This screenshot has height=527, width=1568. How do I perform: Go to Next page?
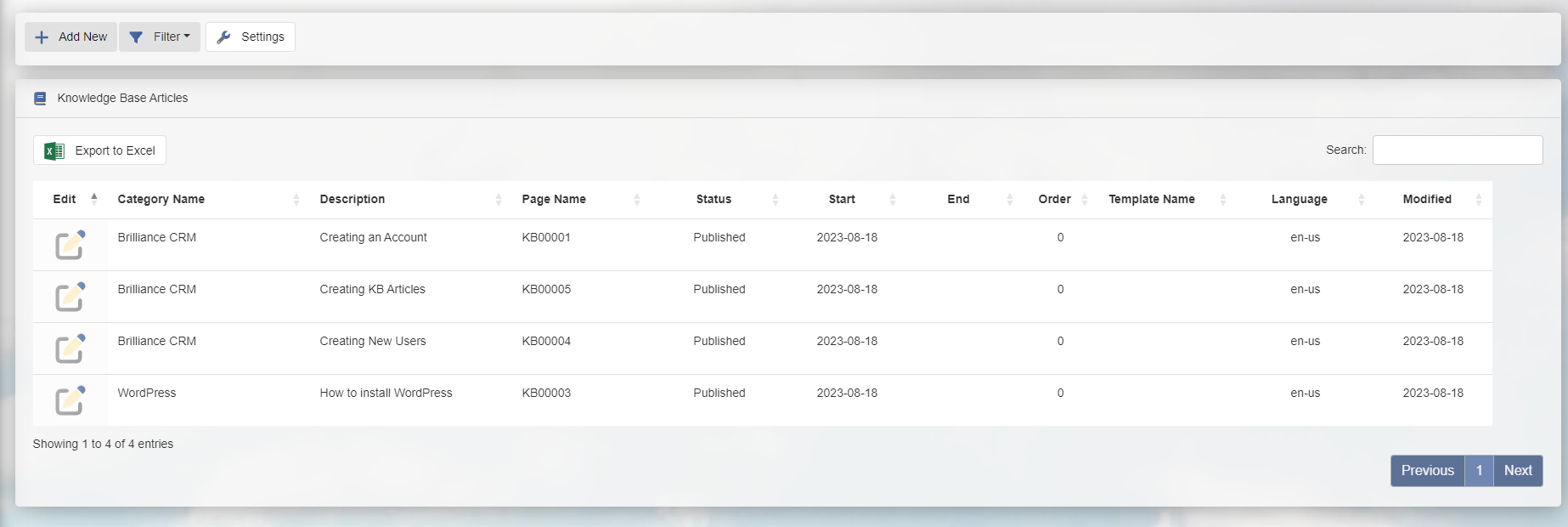1518,471
